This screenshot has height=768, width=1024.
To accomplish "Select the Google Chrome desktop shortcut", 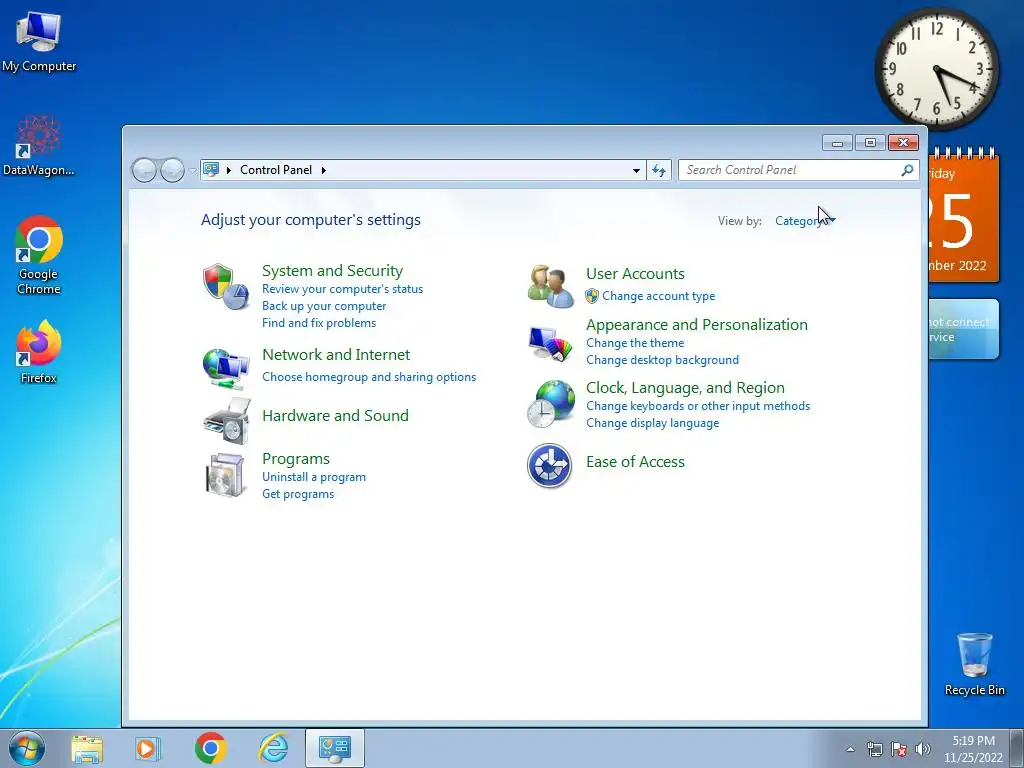I will 39,255.
